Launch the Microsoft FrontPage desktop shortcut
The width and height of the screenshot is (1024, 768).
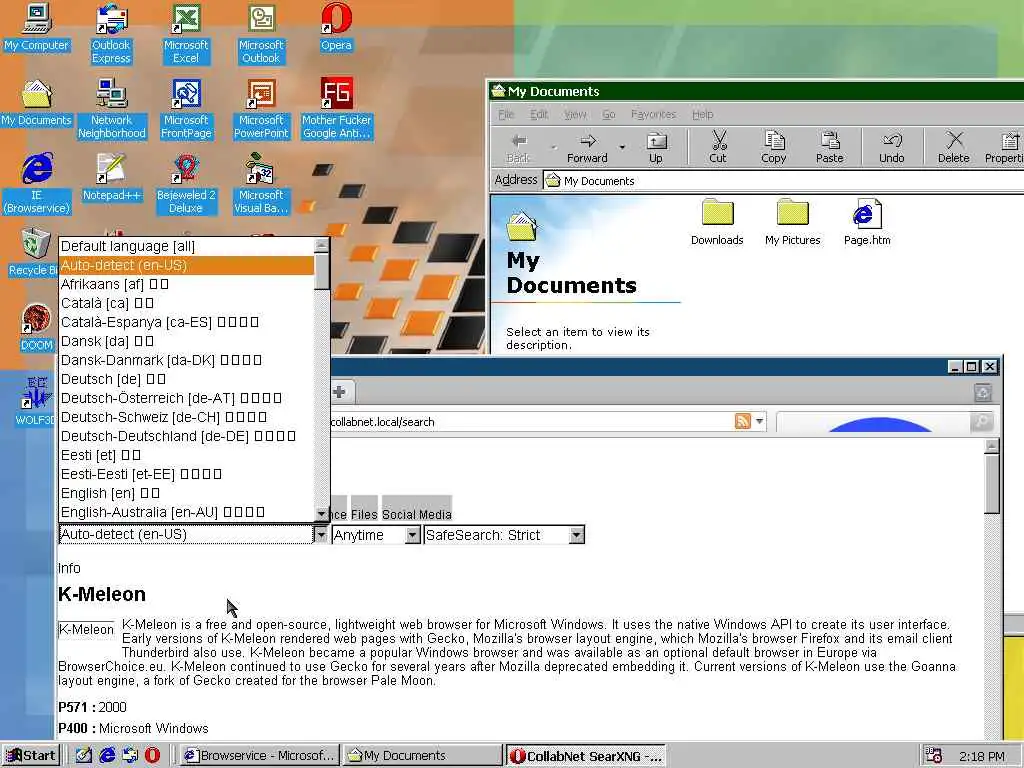tap(185, 108)
